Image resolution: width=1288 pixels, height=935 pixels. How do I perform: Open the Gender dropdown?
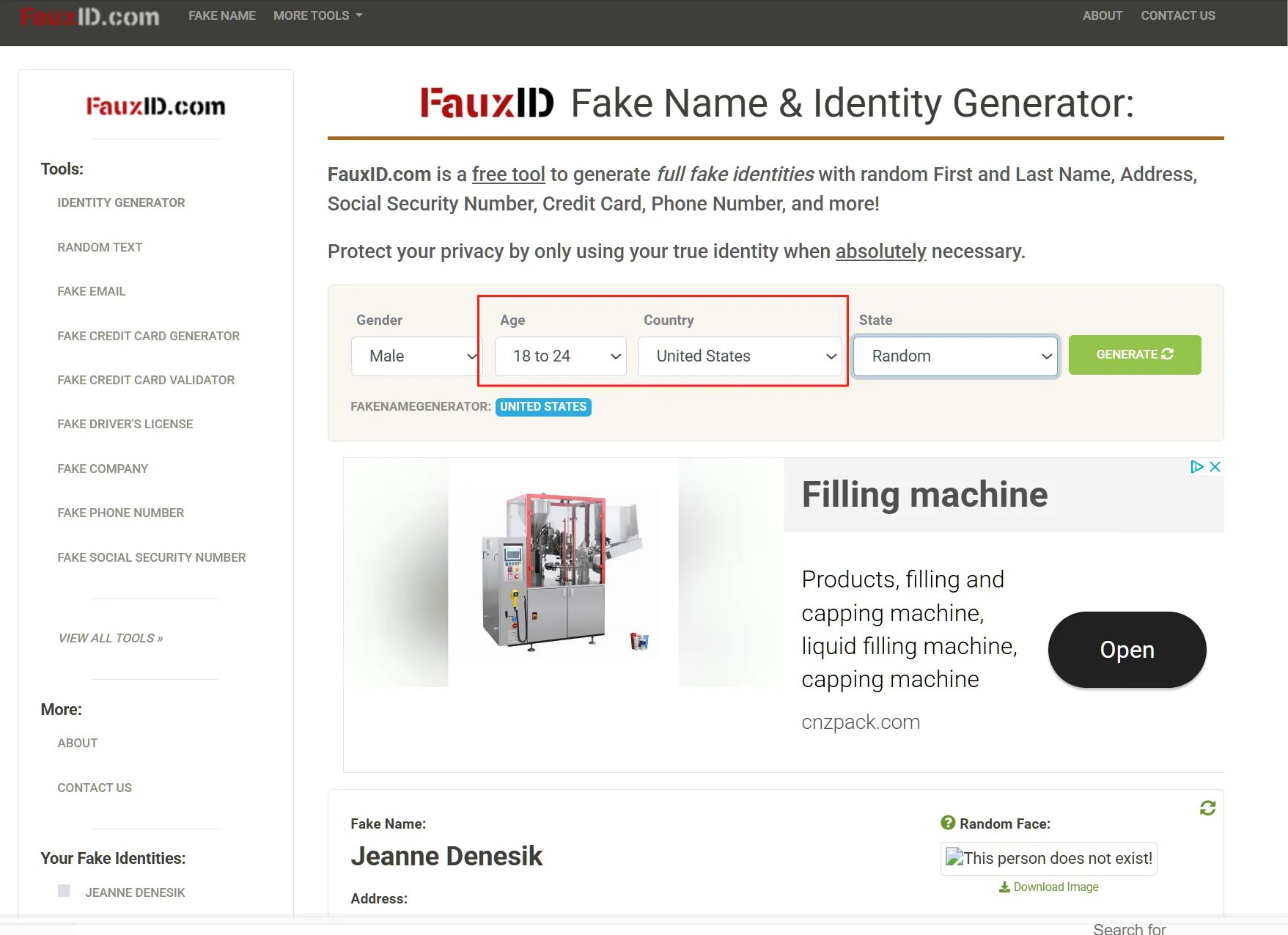click(x=416, y=356)
